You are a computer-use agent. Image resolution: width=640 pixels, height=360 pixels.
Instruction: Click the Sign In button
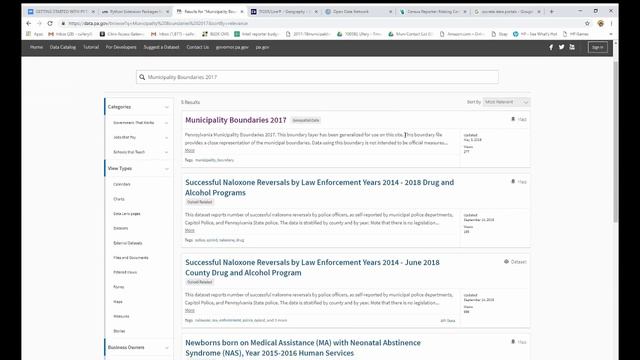[x=598, y=47]
